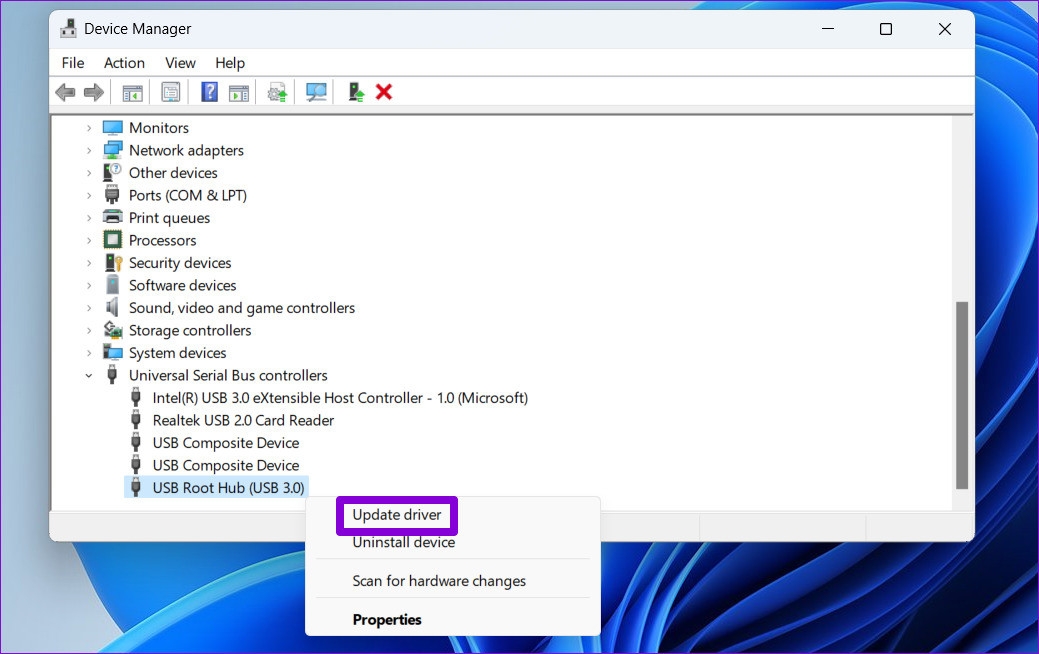Choose Update driver from the context menu
This screenshot has height=654, width=1039.
pos(396,514)
